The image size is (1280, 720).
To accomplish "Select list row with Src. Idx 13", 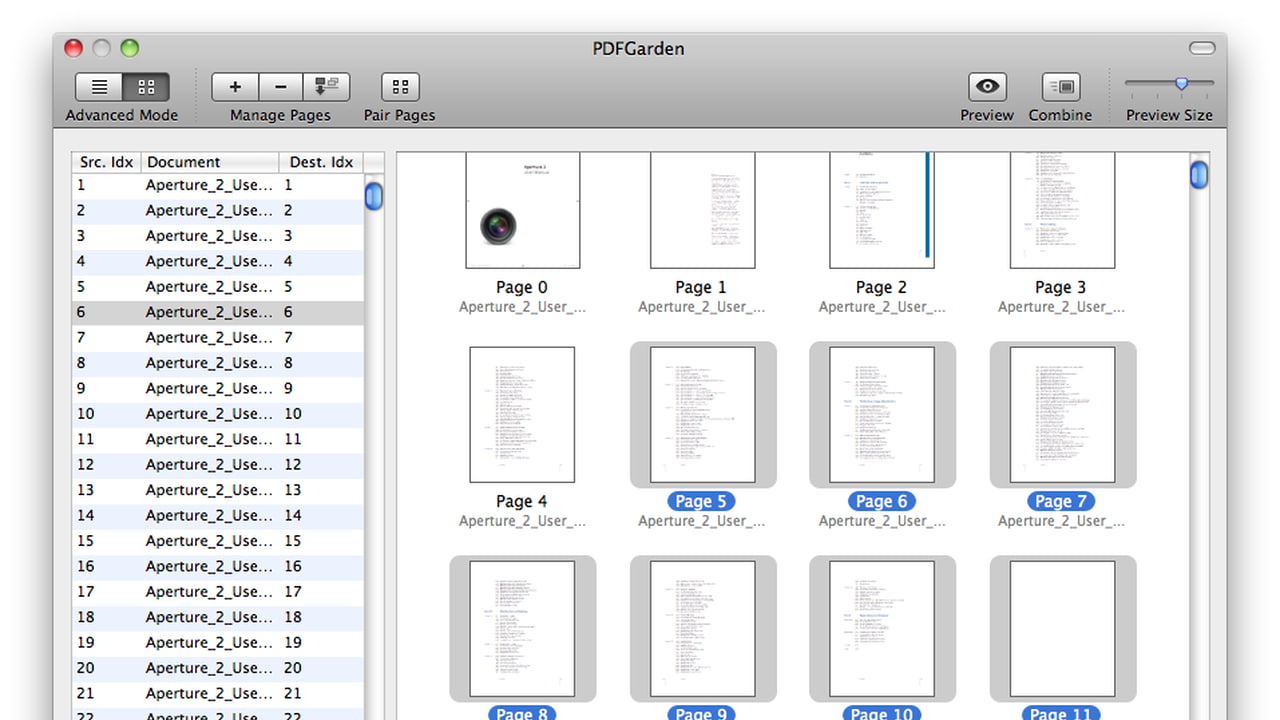I will coord(218,490).
